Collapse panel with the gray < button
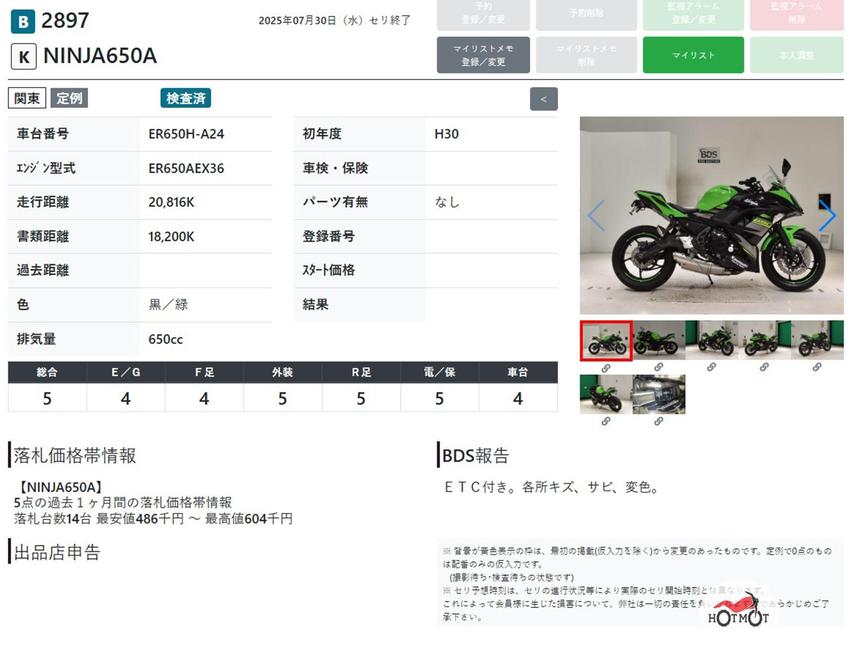Image resolution: width=860 pixels, height=661 pixels. 544,99
